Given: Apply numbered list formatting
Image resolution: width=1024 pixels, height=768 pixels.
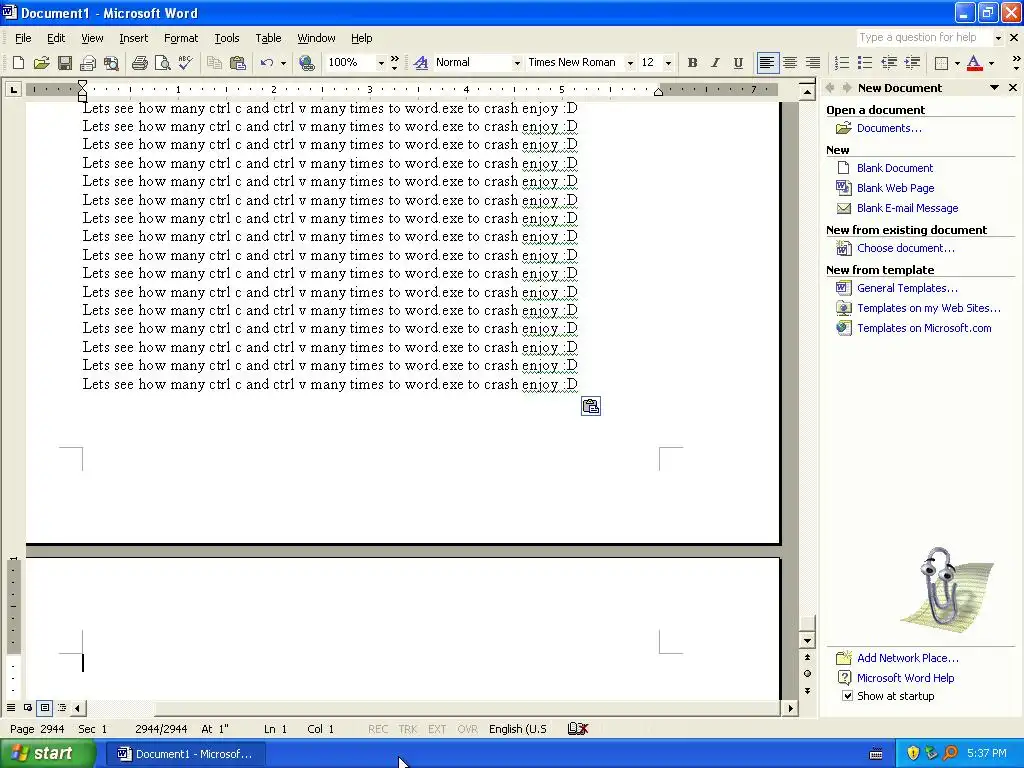Looking at the screenshot, I should coord(842,63).
